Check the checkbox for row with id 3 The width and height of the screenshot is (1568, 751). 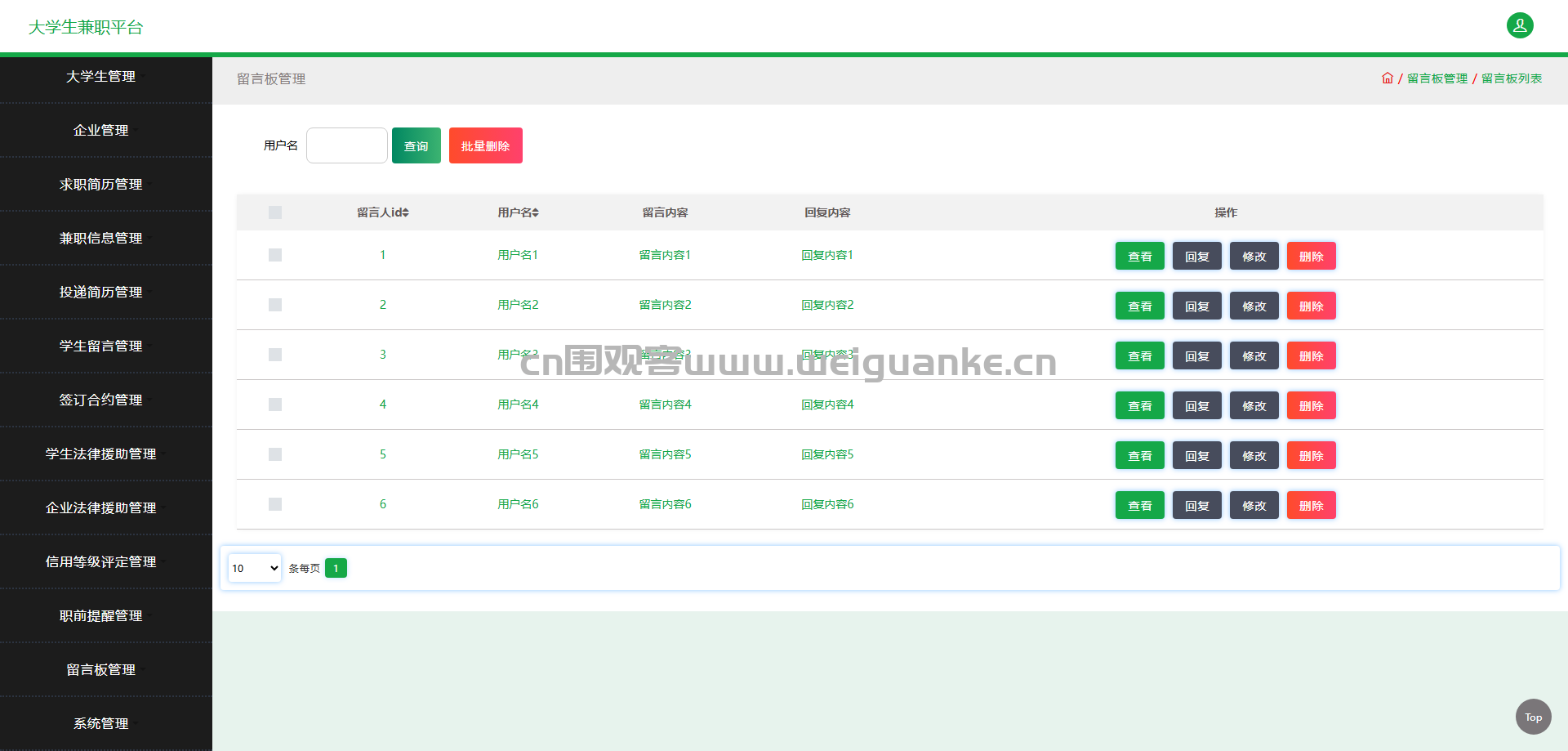coord(275,355)
